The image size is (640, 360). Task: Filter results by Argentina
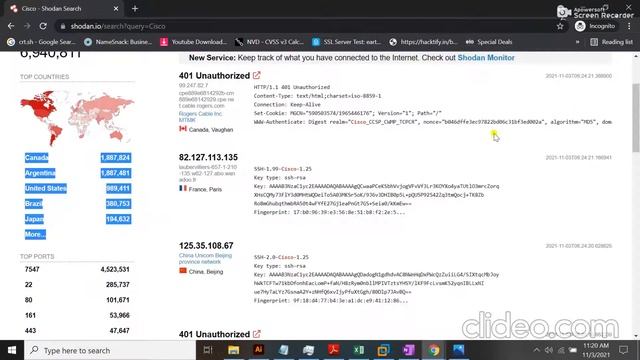[40, 173]
